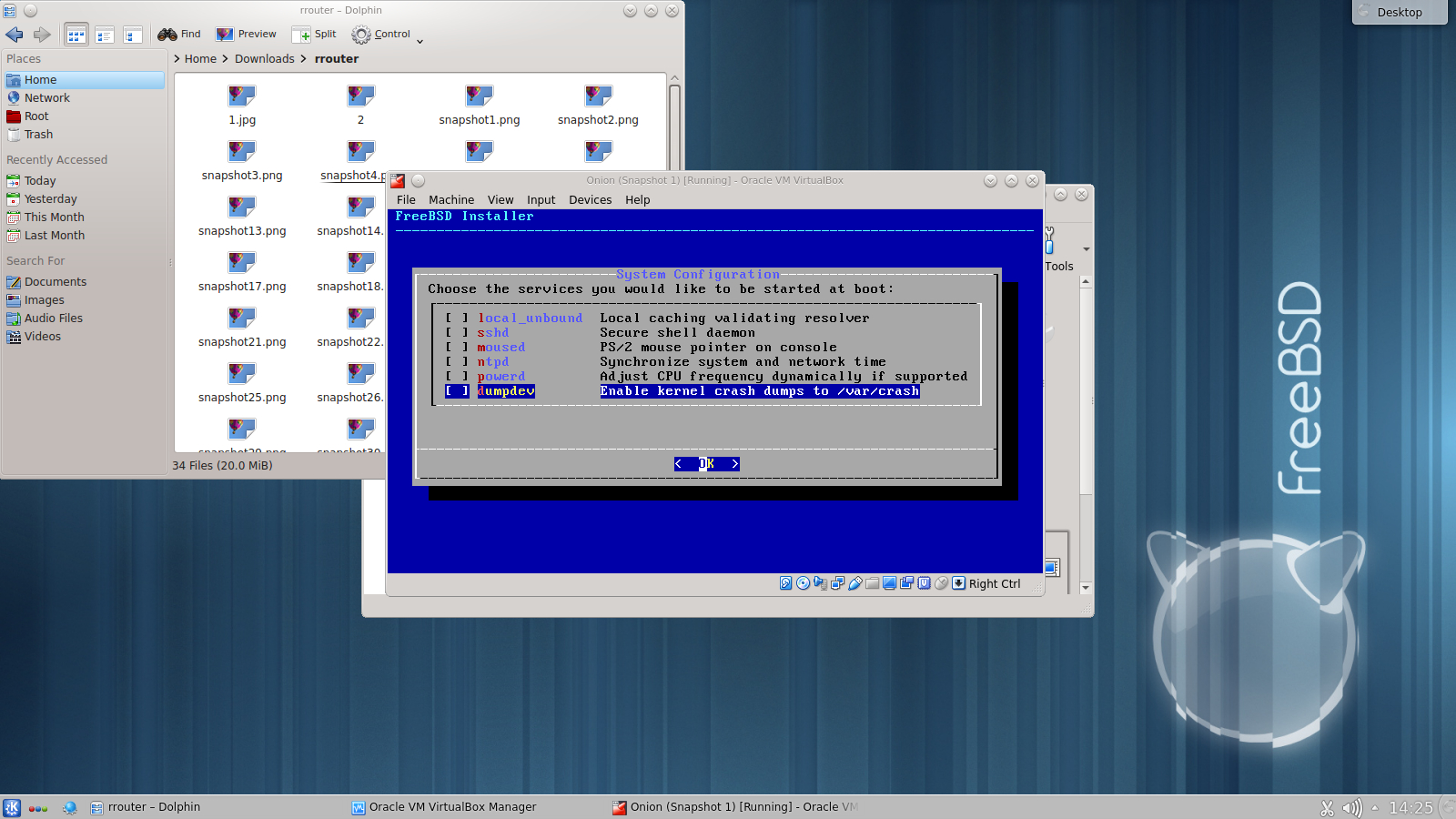Select snapshot25.png file
The image size is (1456, 819).
[x=242, y=384]
